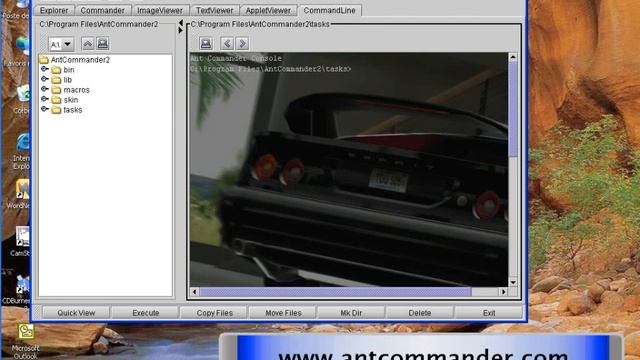Image resolution: width=640 pixels, height=360 pixels.
Task: Click the Quick View button
Action: pos(76,313)
